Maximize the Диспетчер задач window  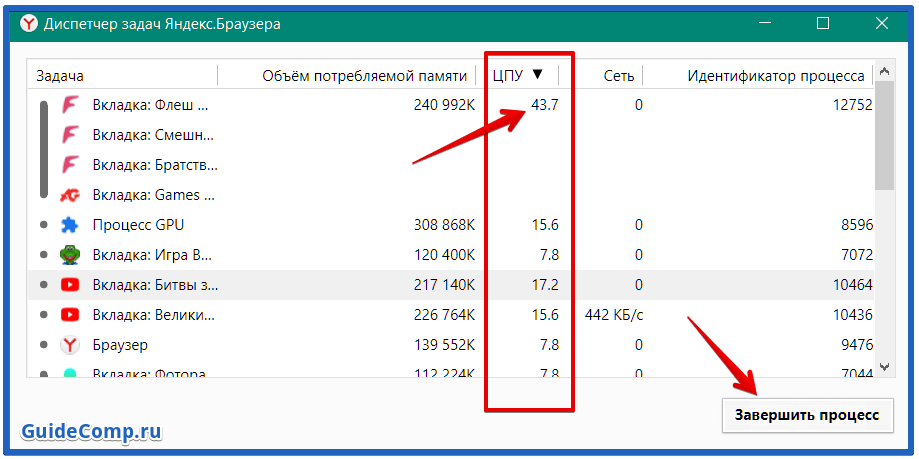(x=823, y=23)
